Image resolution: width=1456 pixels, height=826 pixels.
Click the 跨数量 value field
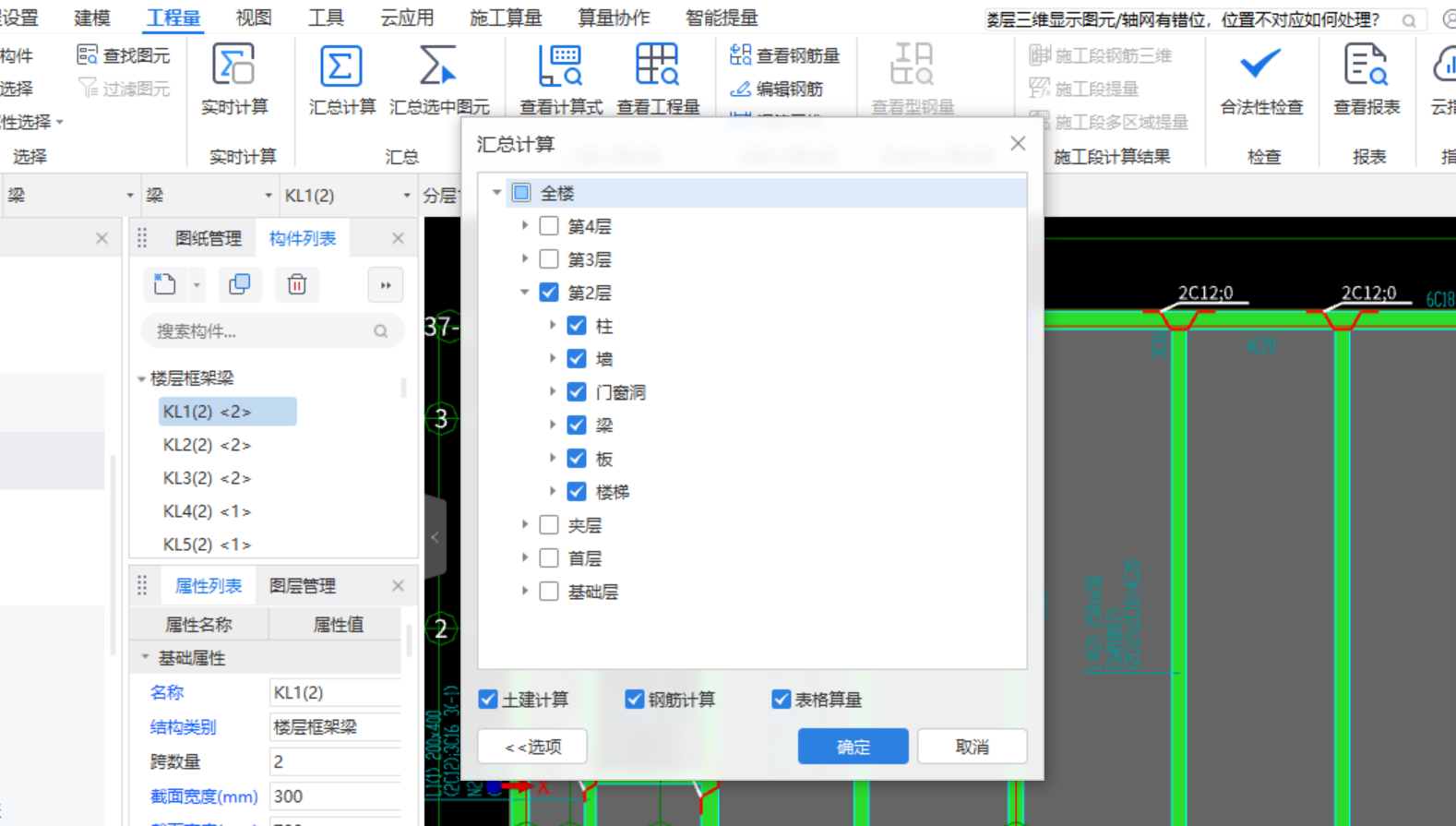click(335, 762)
